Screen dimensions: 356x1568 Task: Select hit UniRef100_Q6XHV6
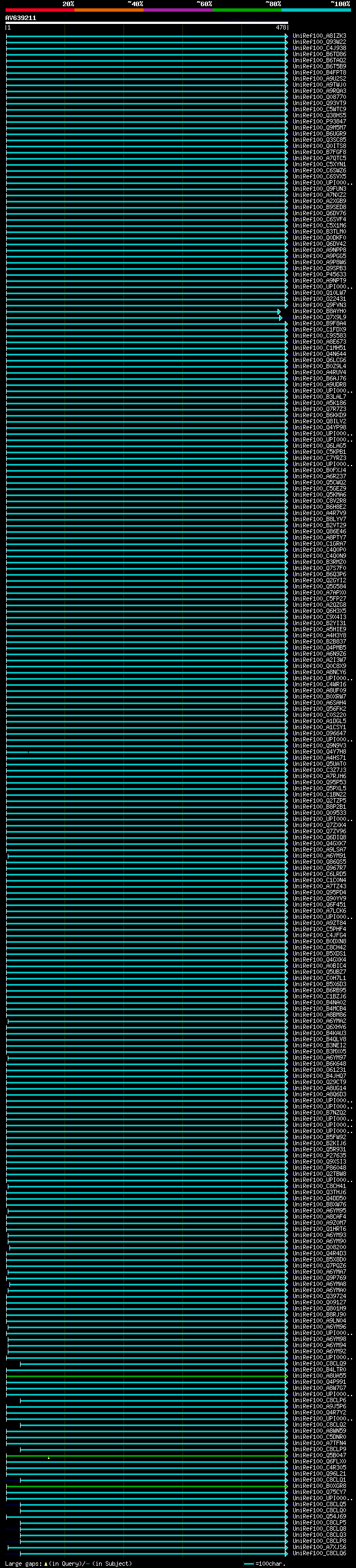point(319,1027)
